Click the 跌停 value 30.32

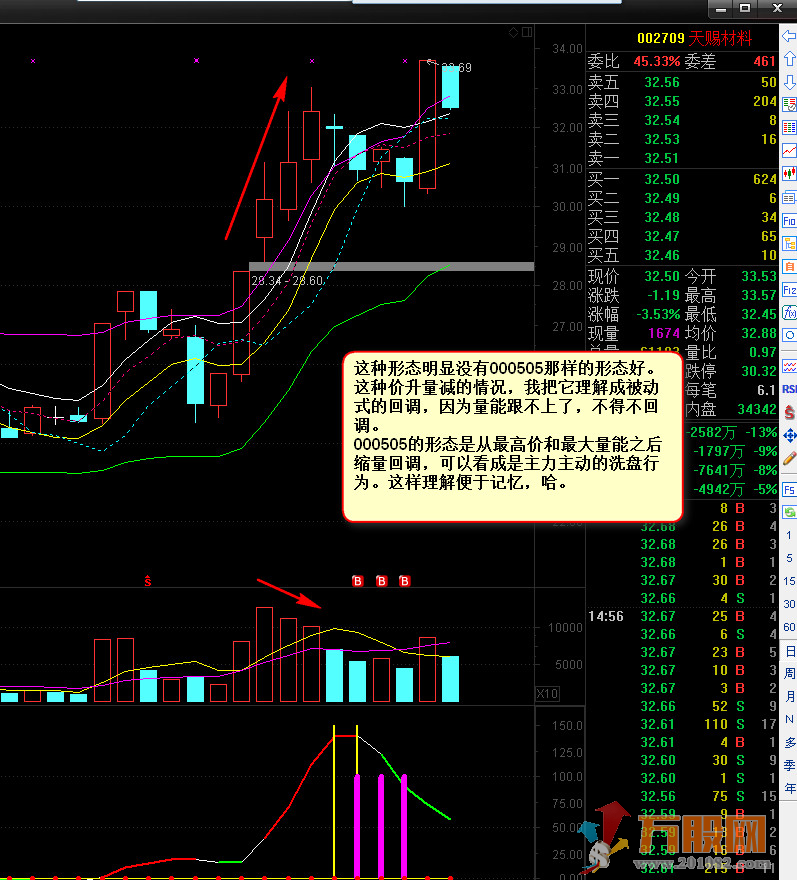click(x=759, y=372)
